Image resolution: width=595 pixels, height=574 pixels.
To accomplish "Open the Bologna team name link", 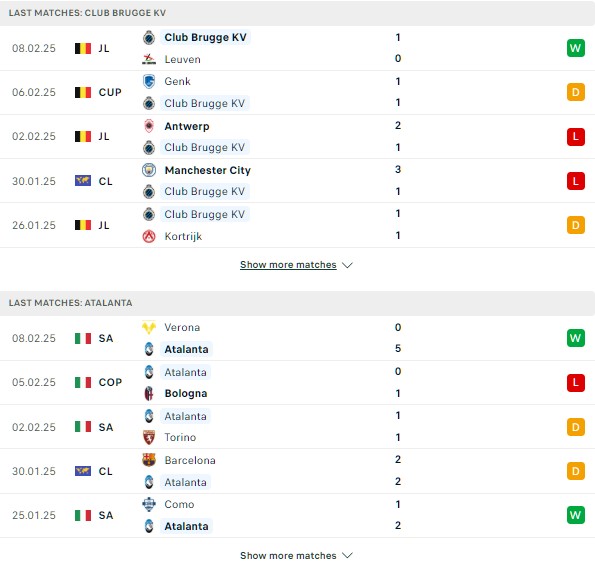I will tap(186, 393).
